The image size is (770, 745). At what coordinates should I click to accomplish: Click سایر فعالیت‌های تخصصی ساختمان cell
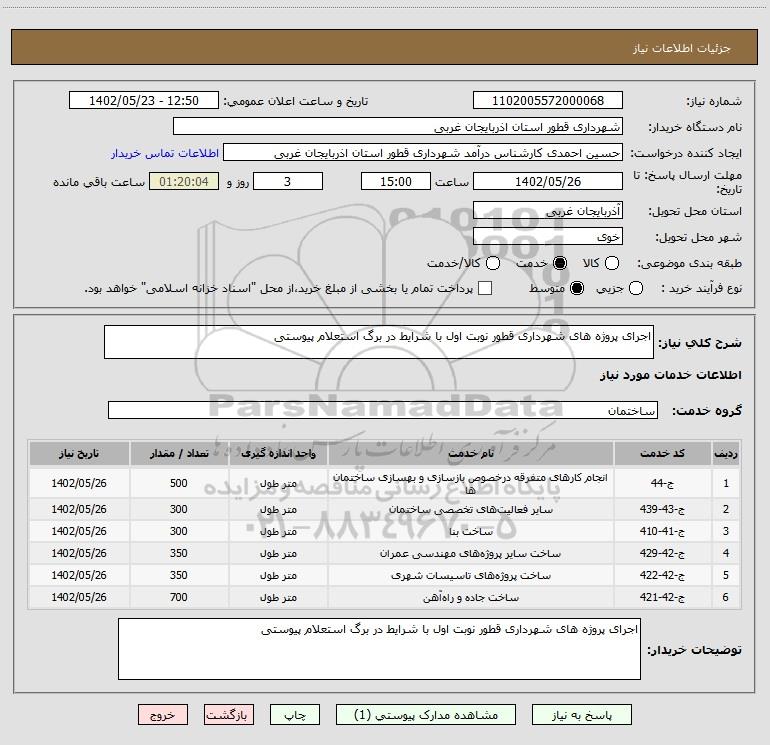point(471,509)
